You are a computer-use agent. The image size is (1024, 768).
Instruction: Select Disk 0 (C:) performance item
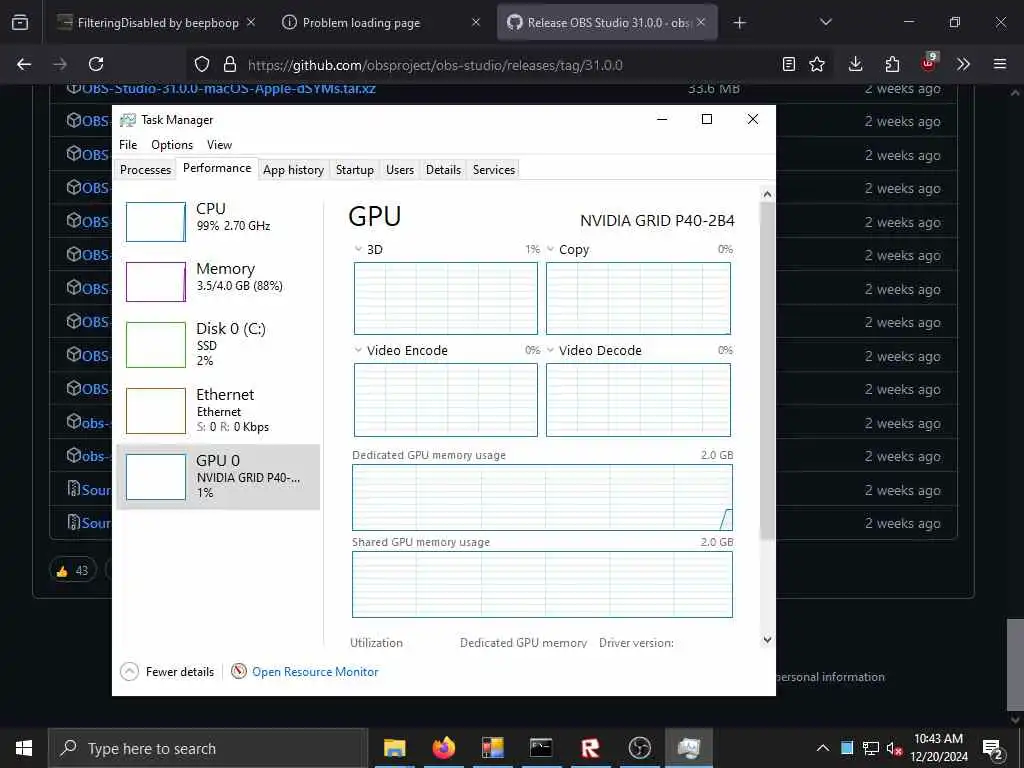[x=217, y=344]
